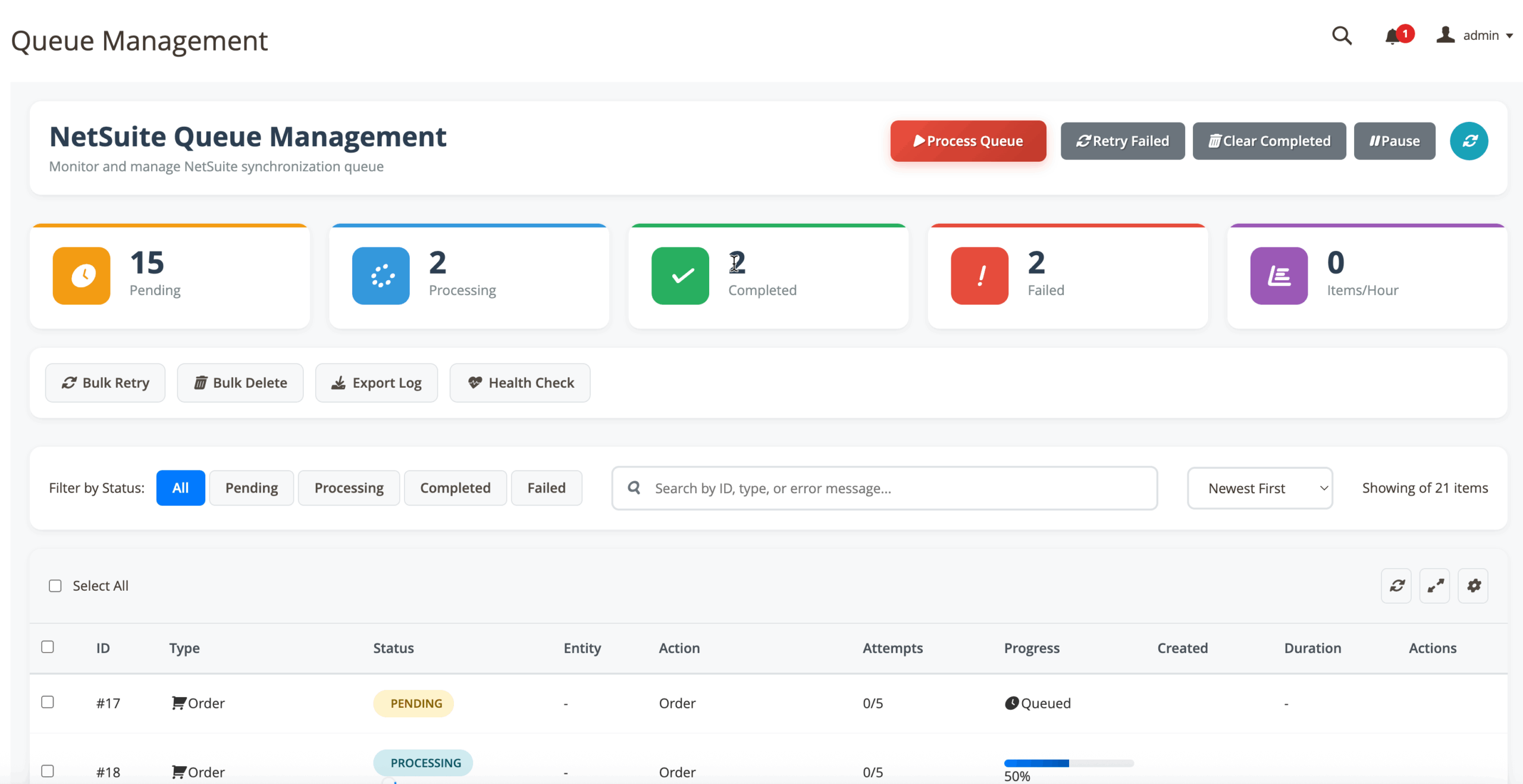Viewport: 1523px width, 784px height.
Task: Open the notifications bell icon
Action: 1392,36
